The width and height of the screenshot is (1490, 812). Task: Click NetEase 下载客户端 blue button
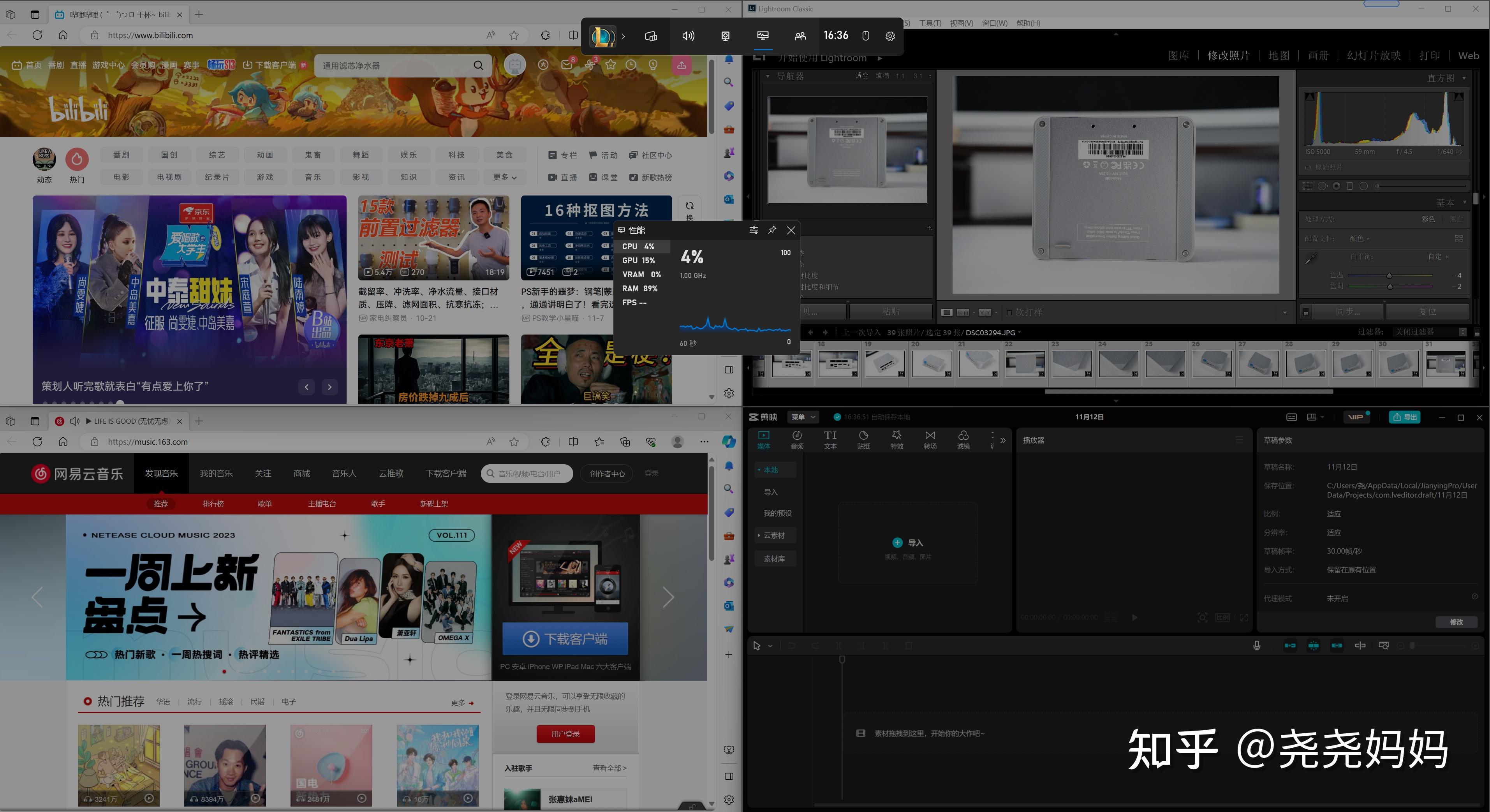tap(565, 639)
